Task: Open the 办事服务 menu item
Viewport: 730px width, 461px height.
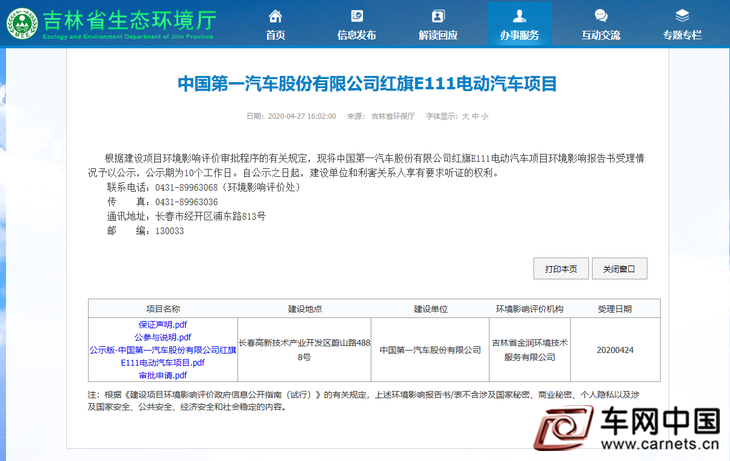Action: pyautogui.click(x=519, y=35)
